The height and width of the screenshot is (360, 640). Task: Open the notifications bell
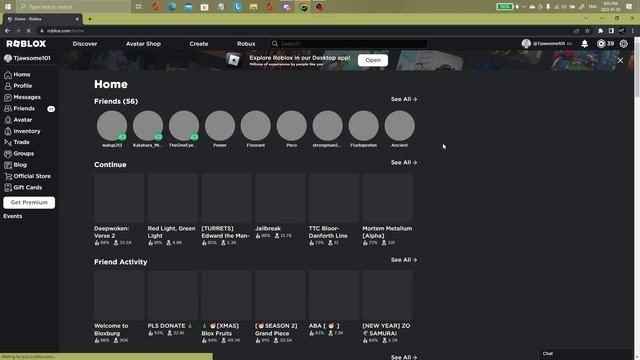click(x=584, y=44)
